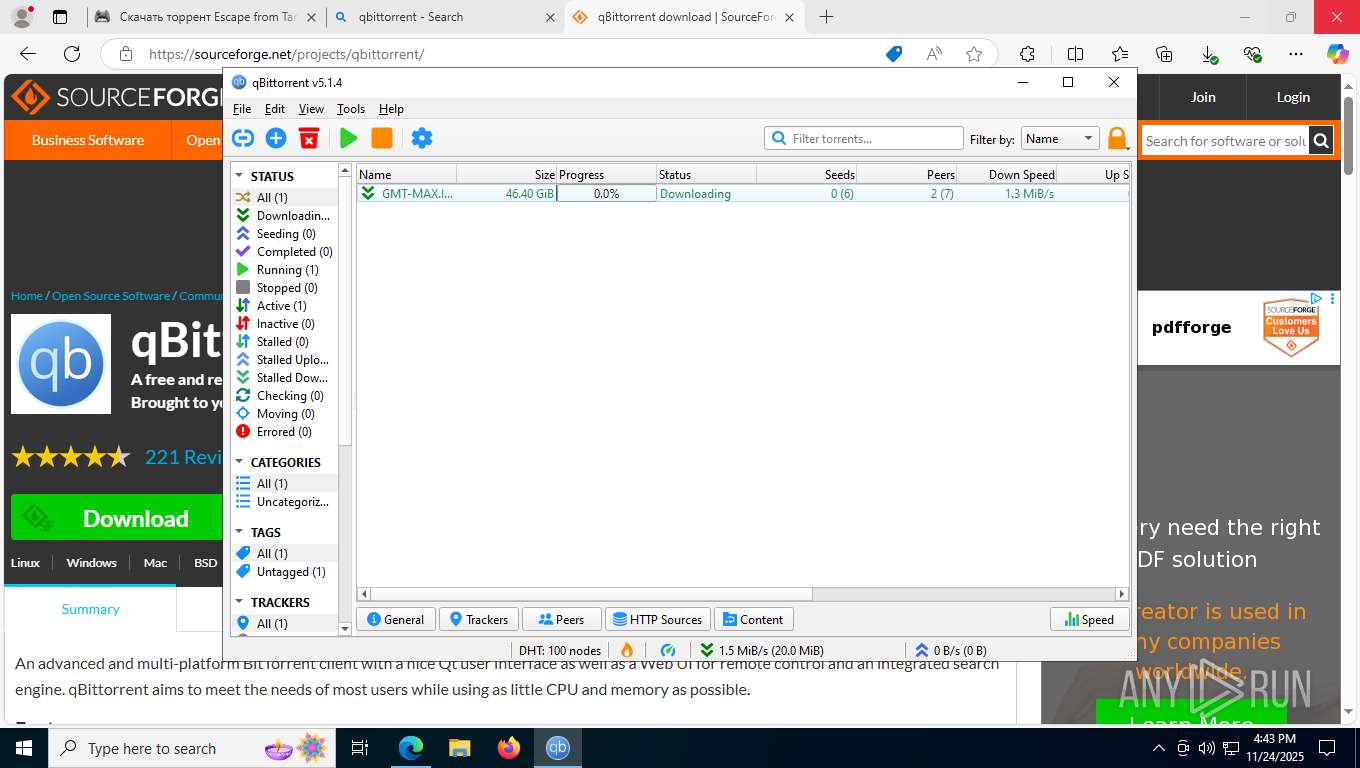Switch to the Trackers tab
1360x768 pixels.
(x=479, y=619)
